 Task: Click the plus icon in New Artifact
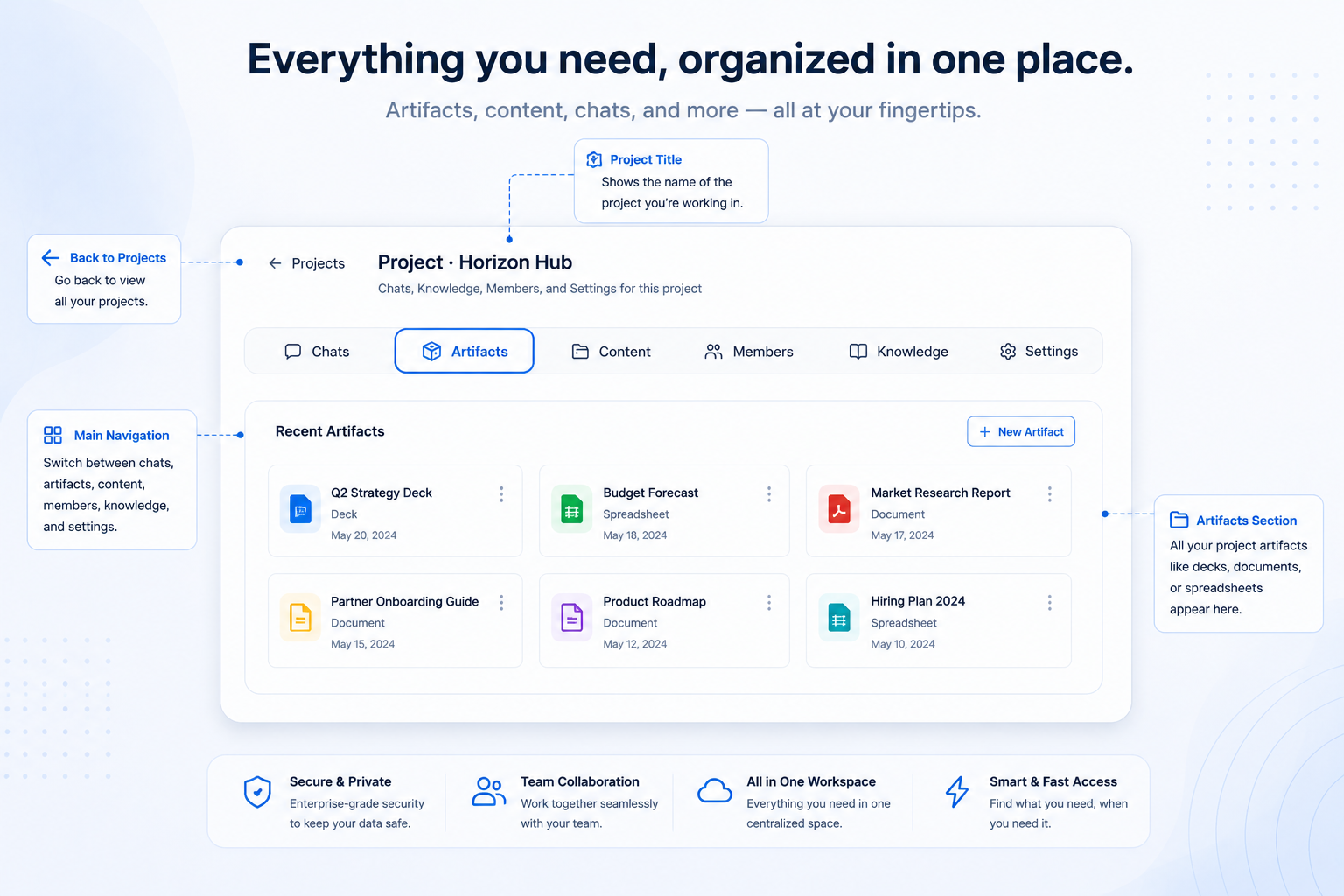click(x=985, y=432)
